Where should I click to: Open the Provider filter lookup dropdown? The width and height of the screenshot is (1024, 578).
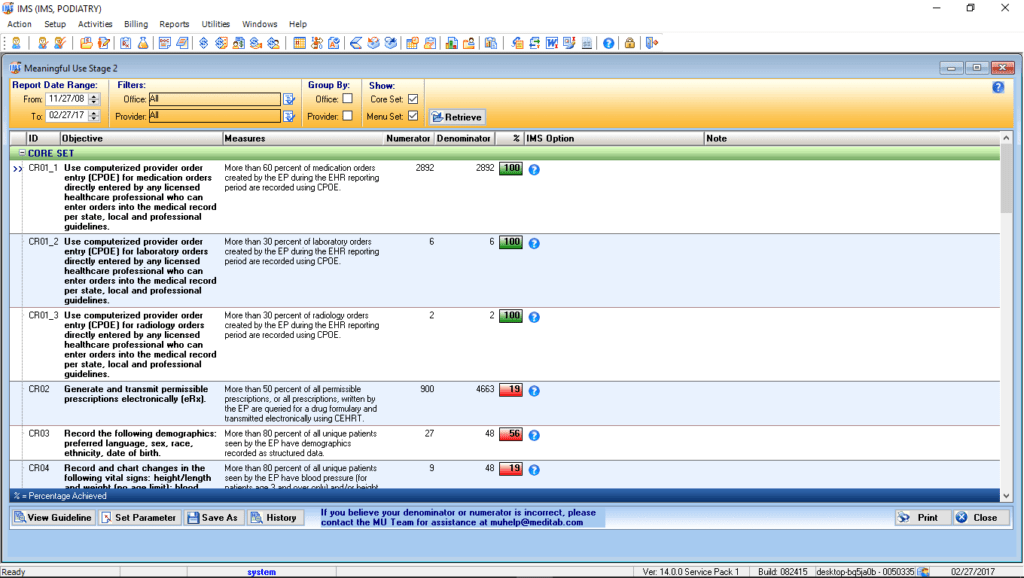[x=289, y=115]
